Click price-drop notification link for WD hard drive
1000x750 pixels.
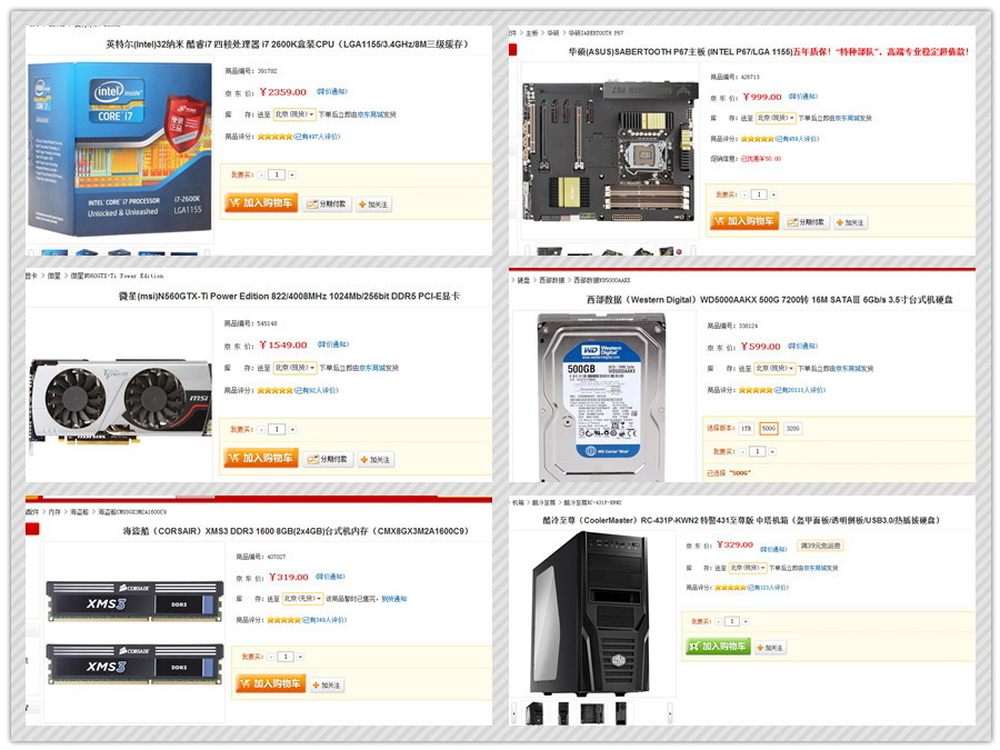[802, 346]
